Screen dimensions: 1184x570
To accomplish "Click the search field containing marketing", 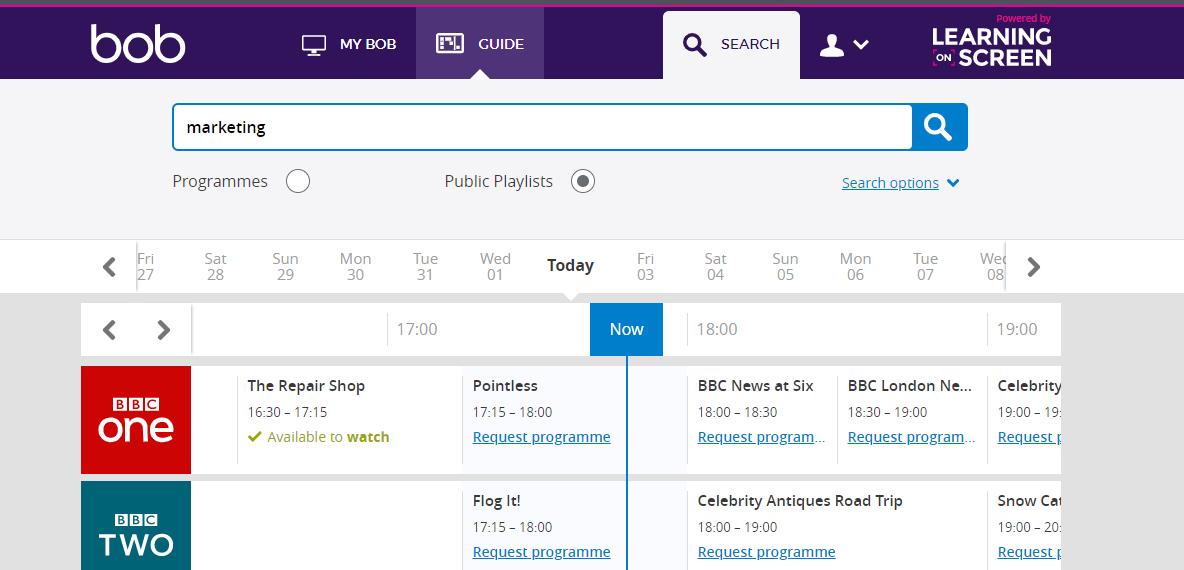I will coord(542,127).
